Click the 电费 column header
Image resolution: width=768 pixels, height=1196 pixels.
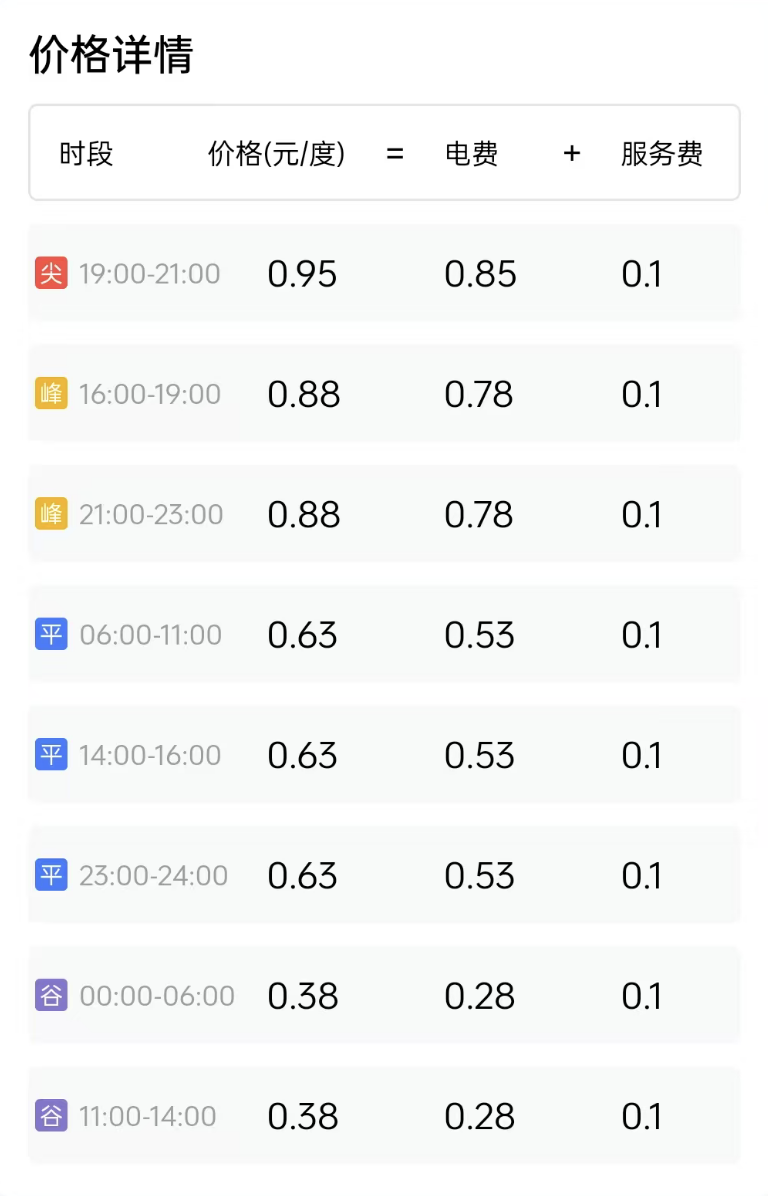[x=471, y=154]
